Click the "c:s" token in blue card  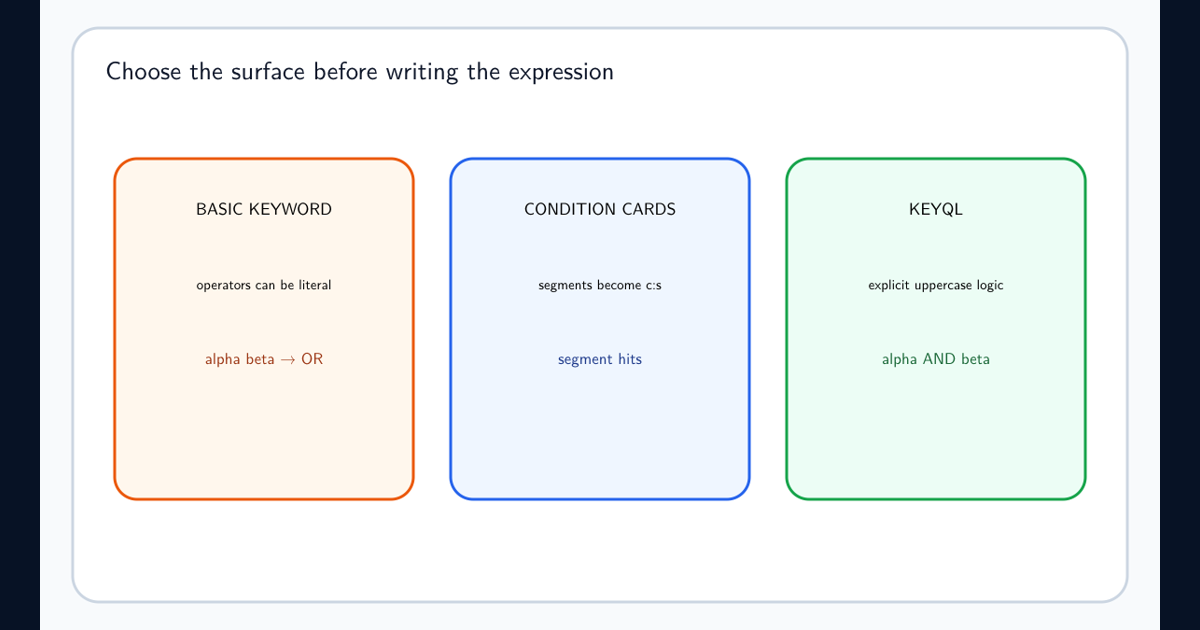(652, 286)
